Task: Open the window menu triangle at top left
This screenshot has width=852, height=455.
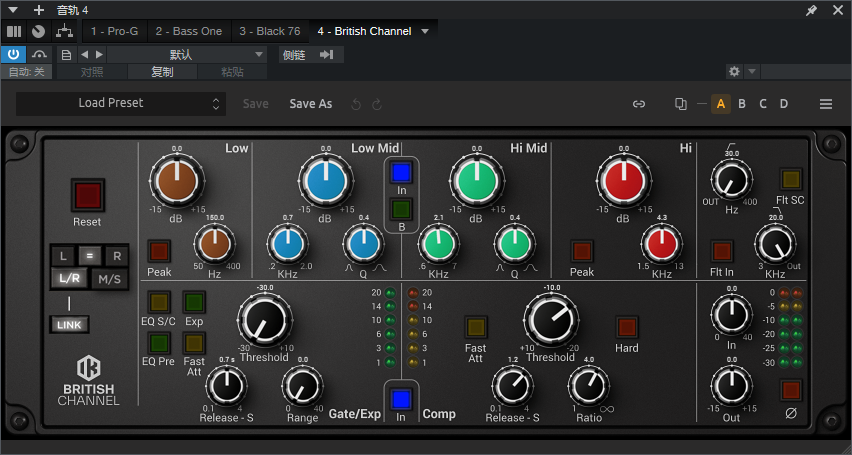Action: (x=12, y=10)
